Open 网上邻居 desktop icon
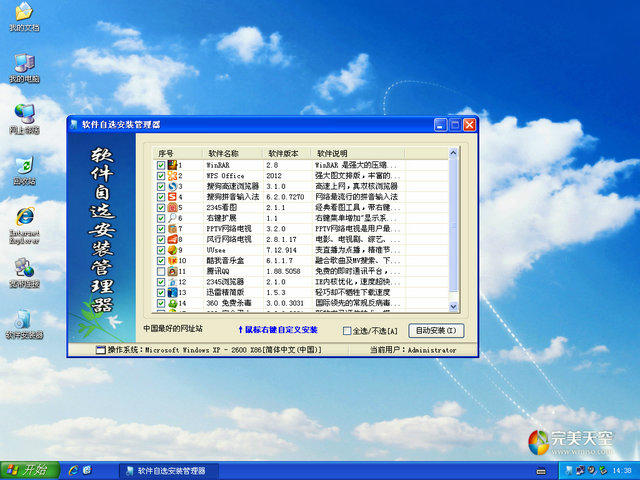Image resolution: width=640 pixels, height=480 pixels. pos(24,119)
